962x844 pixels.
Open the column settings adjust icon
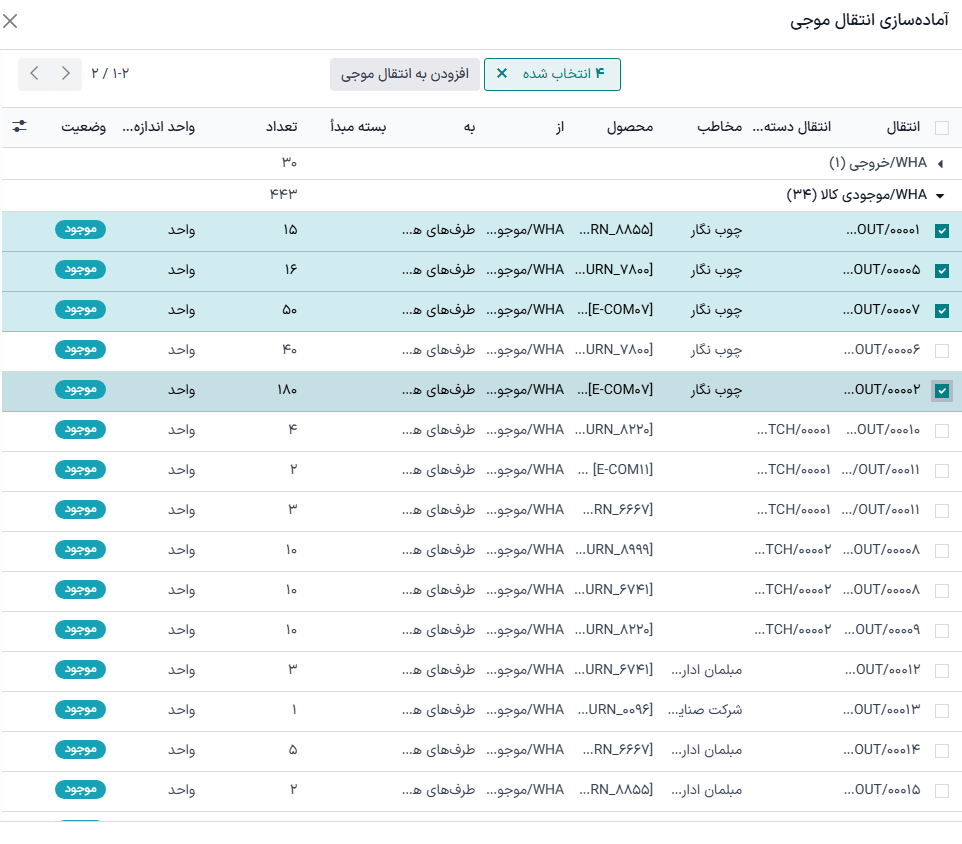click(x=19, y=127)
